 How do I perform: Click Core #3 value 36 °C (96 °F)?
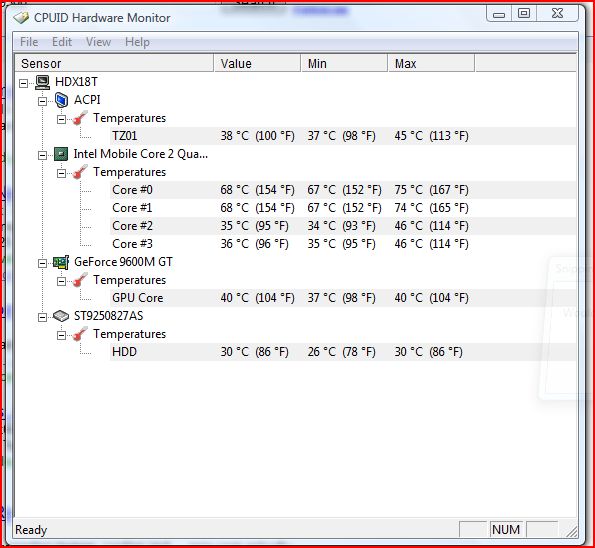[x=254, y=244]
